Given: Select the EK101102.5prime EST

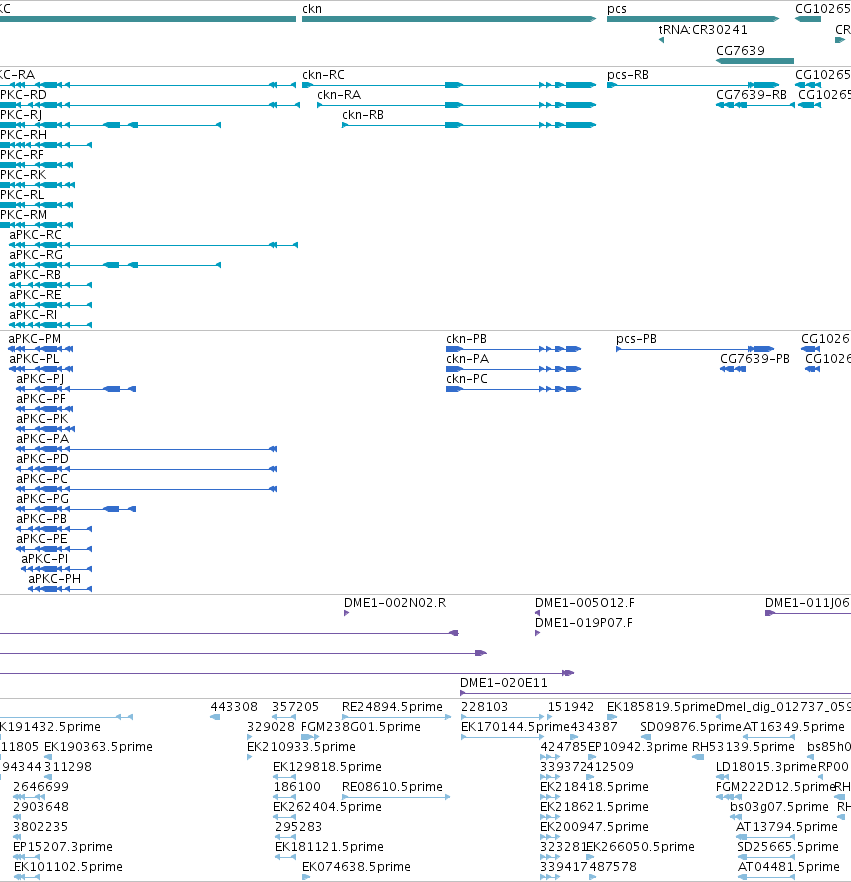Looking at the screenshot, I should 26,877.
